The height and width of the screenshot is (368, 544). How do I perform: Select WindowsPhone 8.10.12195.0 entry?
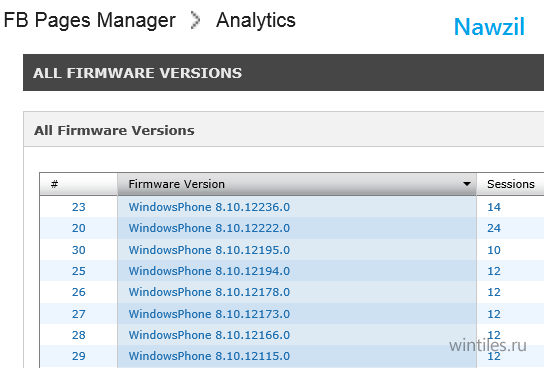pos(209,250)
